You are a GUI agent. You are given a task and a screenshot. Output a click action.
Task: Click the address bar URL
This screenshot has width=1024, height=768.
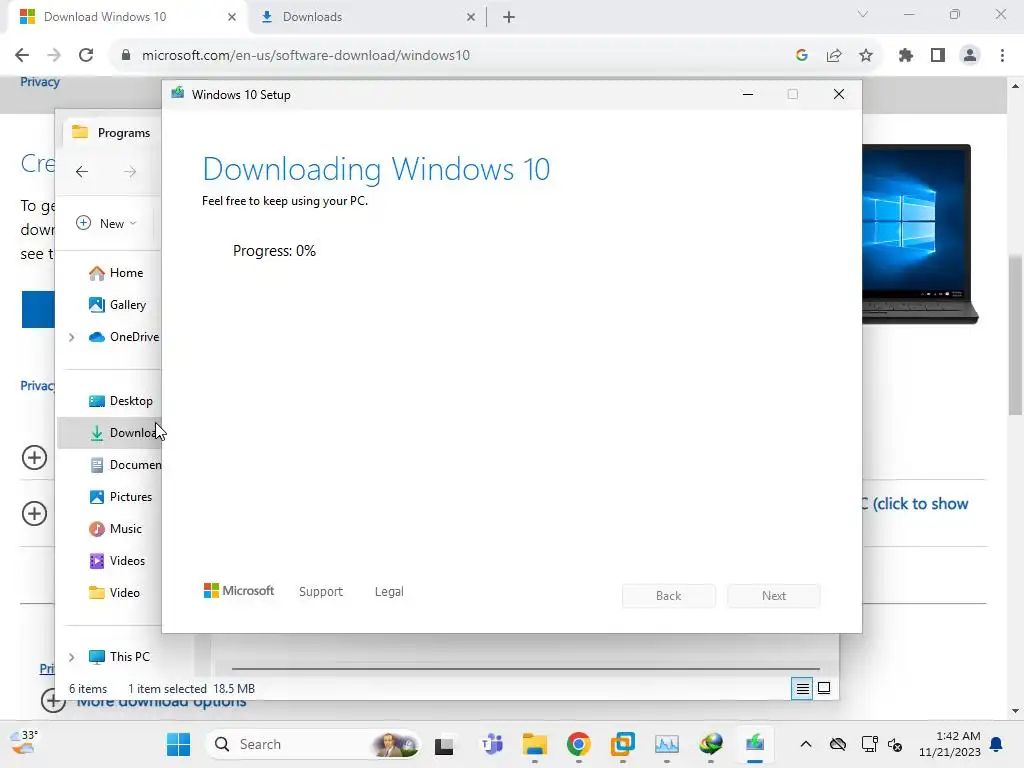point(306,56)
